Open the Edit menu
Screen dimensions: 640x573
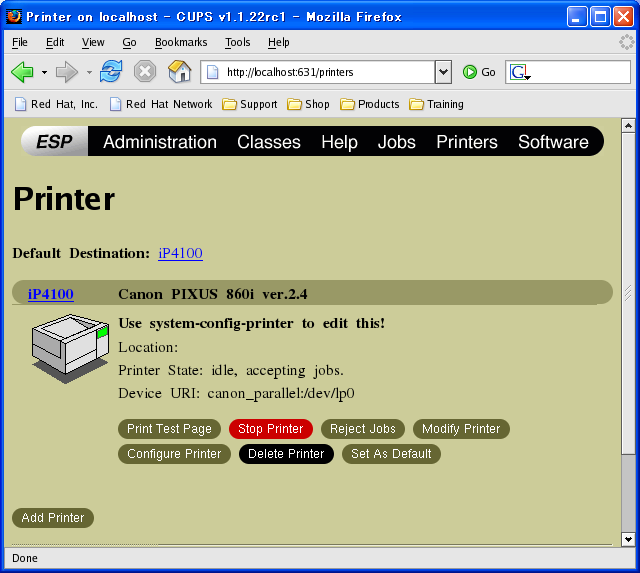[x=55, y=42]
